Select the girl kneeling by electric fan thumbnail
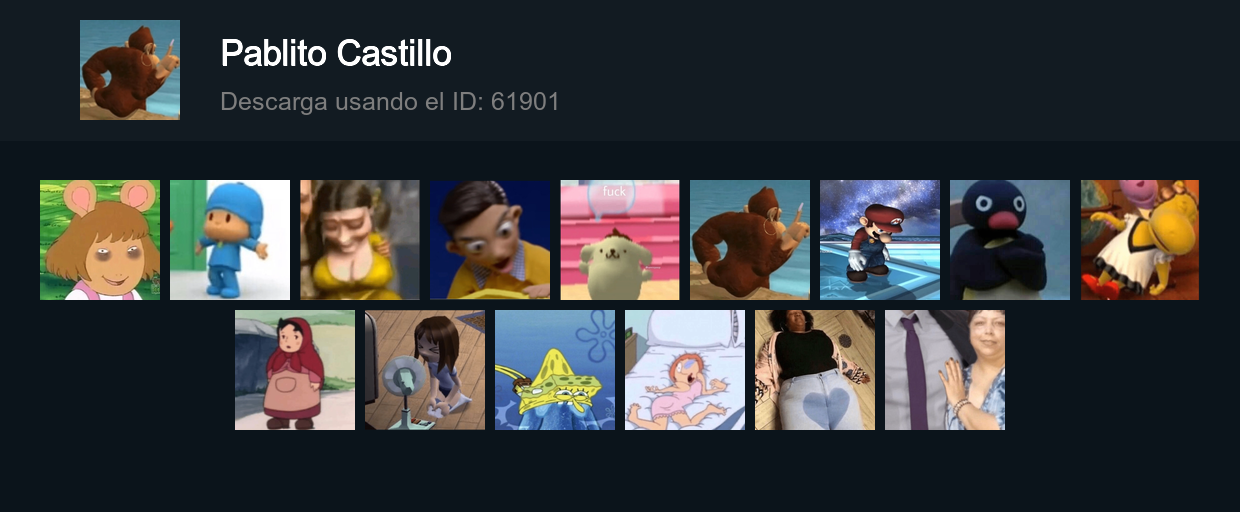The width and height of the screenshot is (1240, 512). [x=425, y=370]
